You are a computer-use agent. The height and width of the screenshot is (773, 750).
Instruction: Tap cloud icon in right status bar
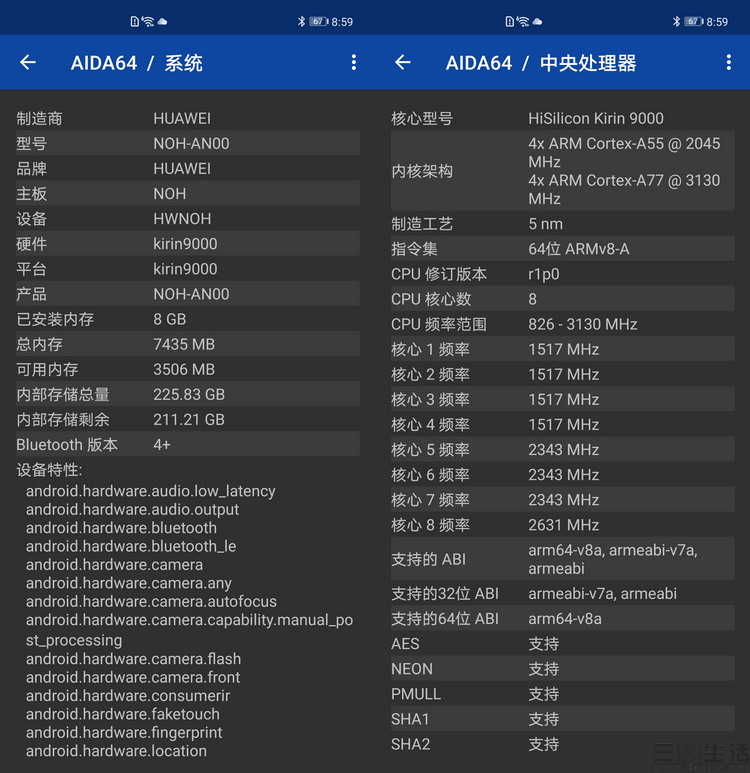tap(537, 22)
